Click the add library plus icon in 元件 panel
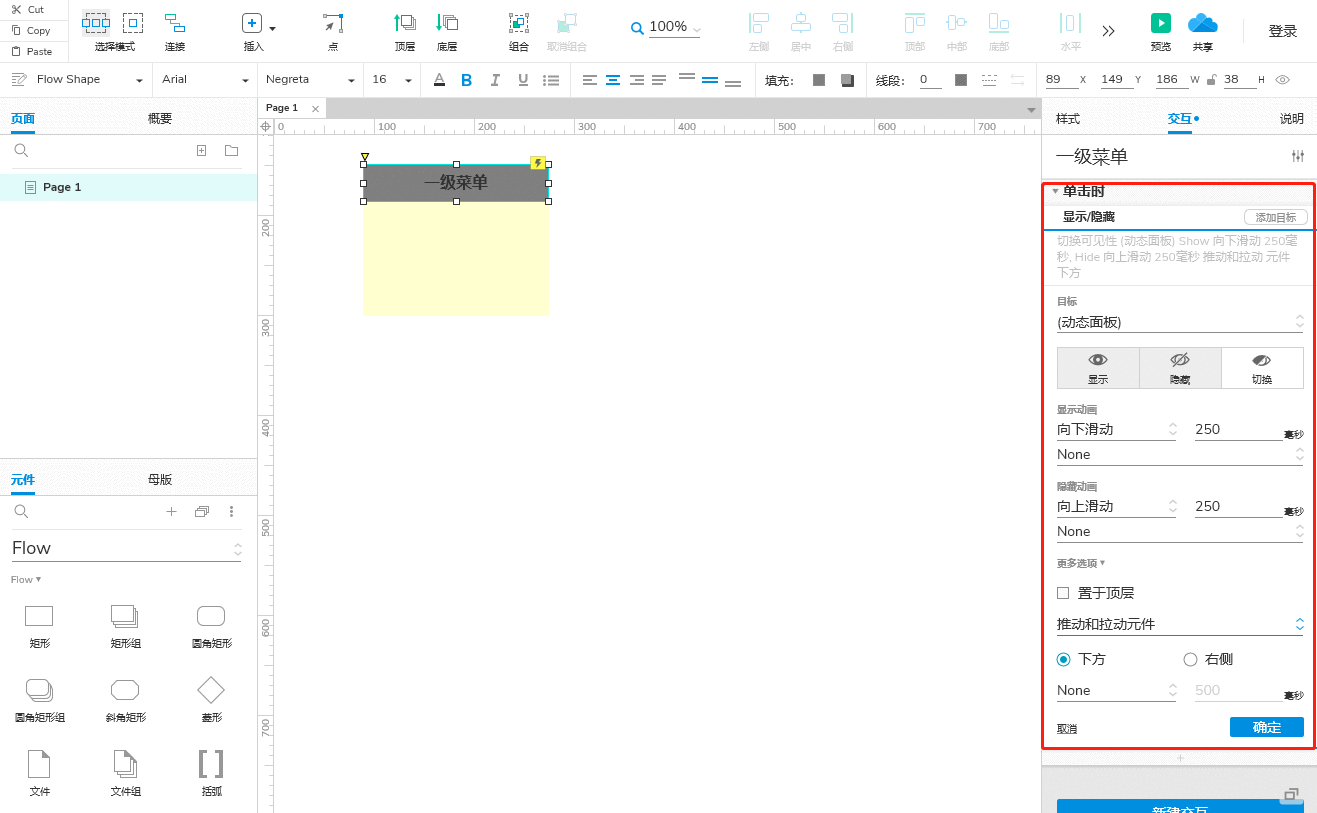 (x=171, y=511)
